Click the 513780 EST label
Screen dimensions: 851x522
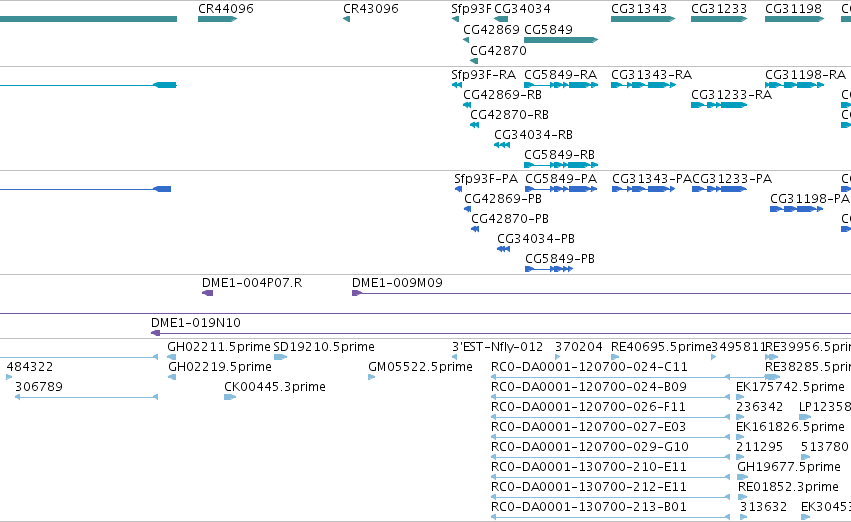pos(824,447)
